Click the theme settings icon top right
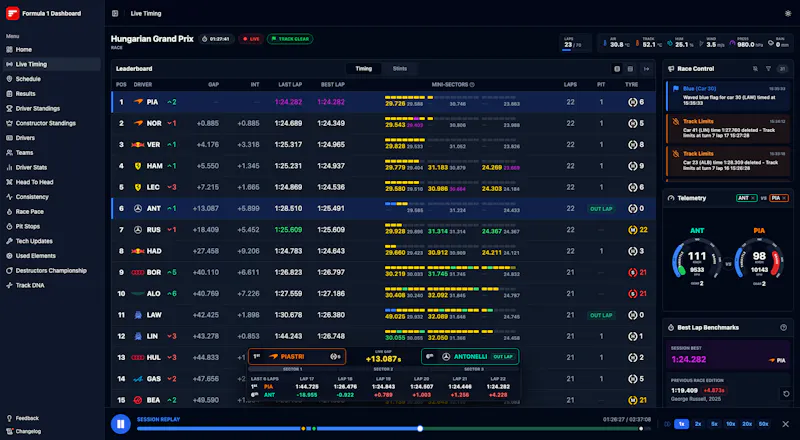 788,14
